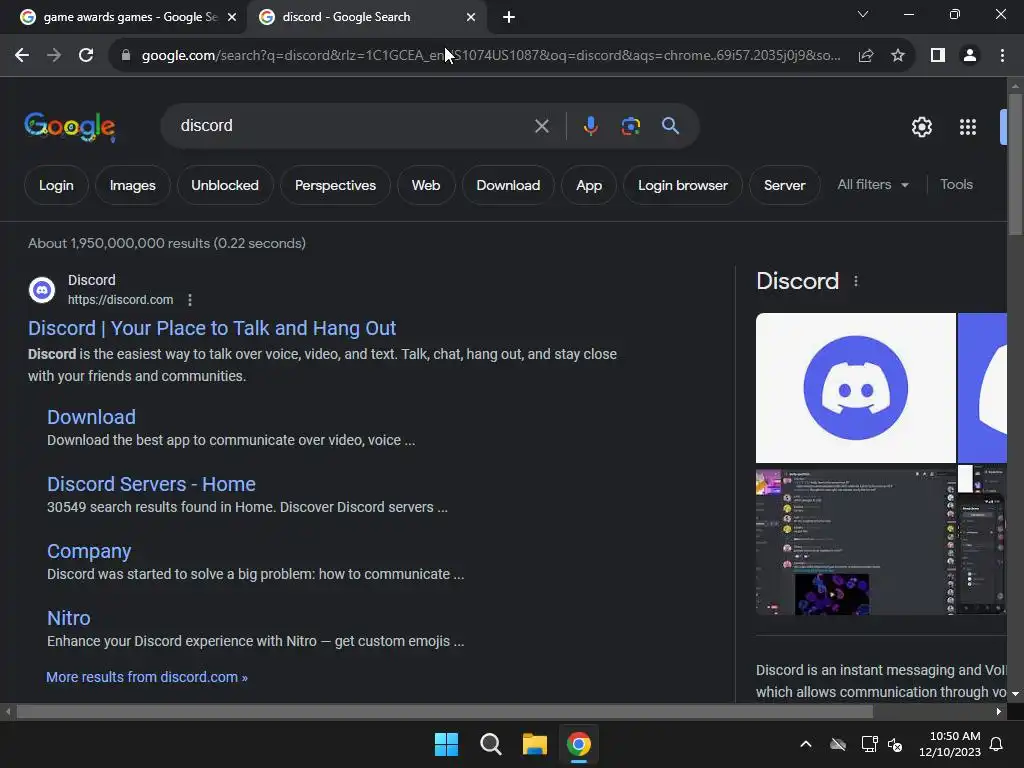
Task: Open the Chrome profile icon
Action: coord(970,56)
